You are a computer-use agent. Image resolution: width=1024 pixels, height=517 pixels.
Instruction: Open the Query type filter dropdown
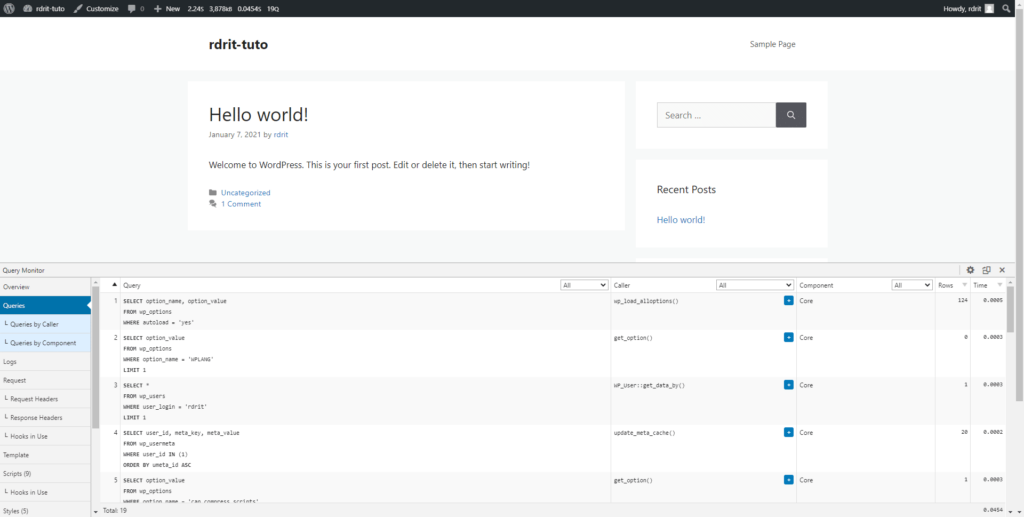tap(584, 285)
